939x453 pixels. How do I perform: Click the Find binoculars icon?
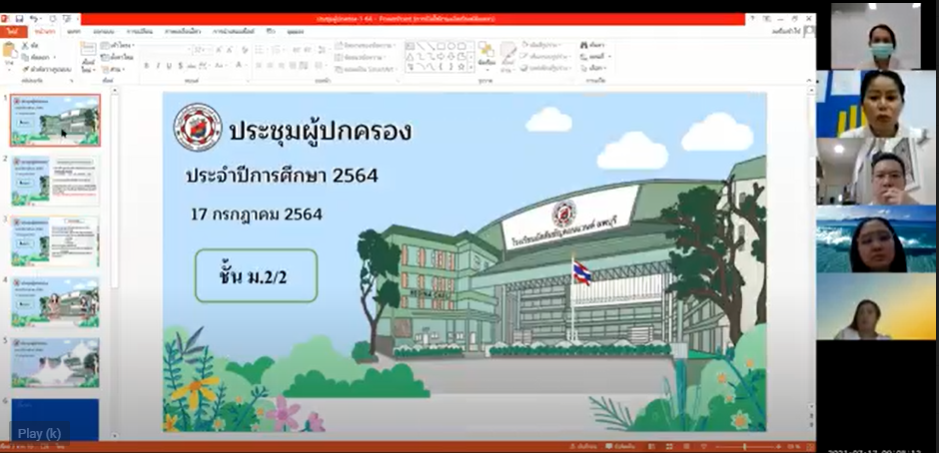click(584, 46)
